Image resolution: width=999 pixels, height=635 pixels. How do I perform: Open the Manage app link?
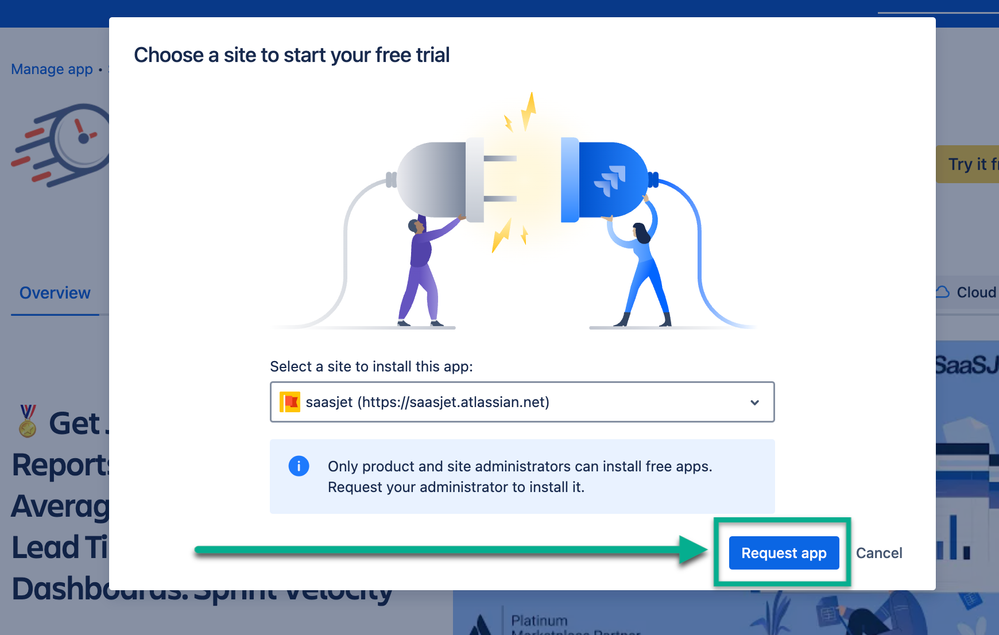[x=52, y=69]
